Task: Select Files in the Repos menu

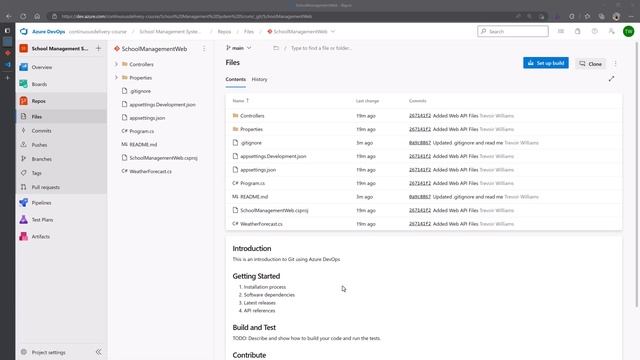Action: point(61,116)
